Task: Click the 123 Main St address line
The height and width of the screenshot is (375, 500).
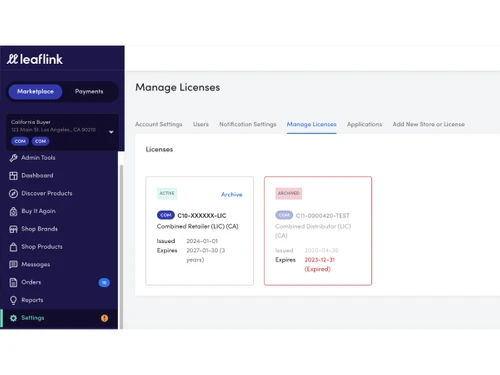Action: 53,130
